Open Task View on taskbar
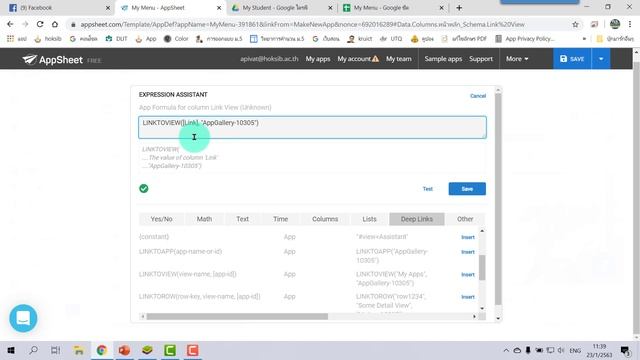This screenshot has width=640, height=360. [56, 350]
